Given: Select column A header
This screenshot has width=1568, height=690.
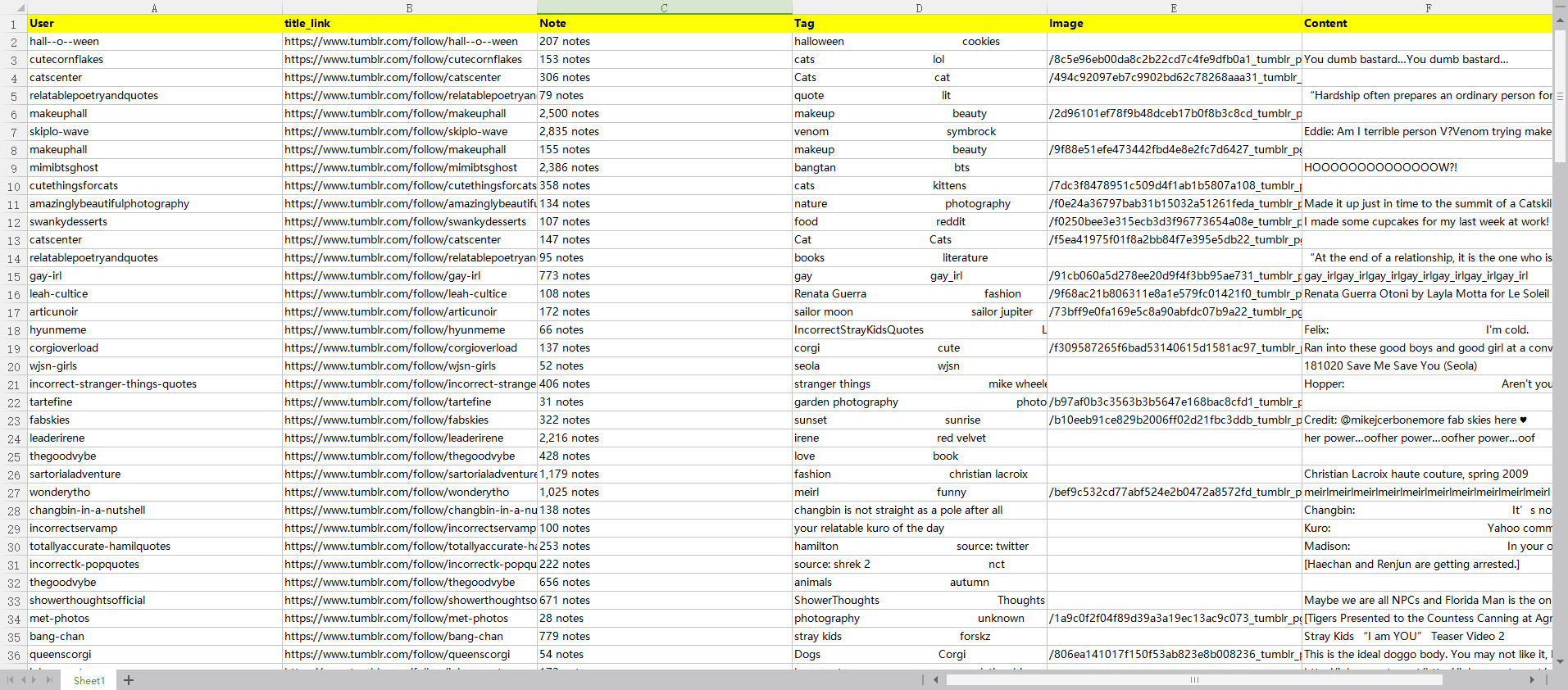Looking at the screenshot, I should [154, 7].
